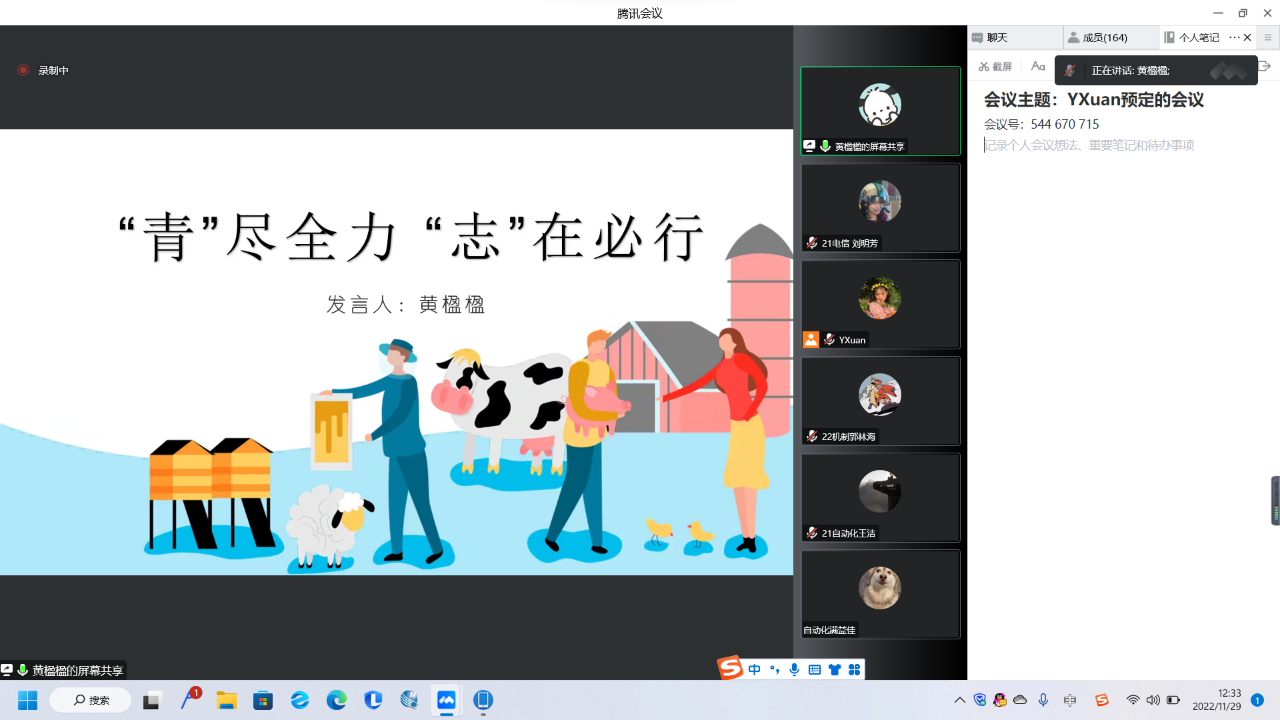Click the 截屏 screenshot tool in notes

995,67
